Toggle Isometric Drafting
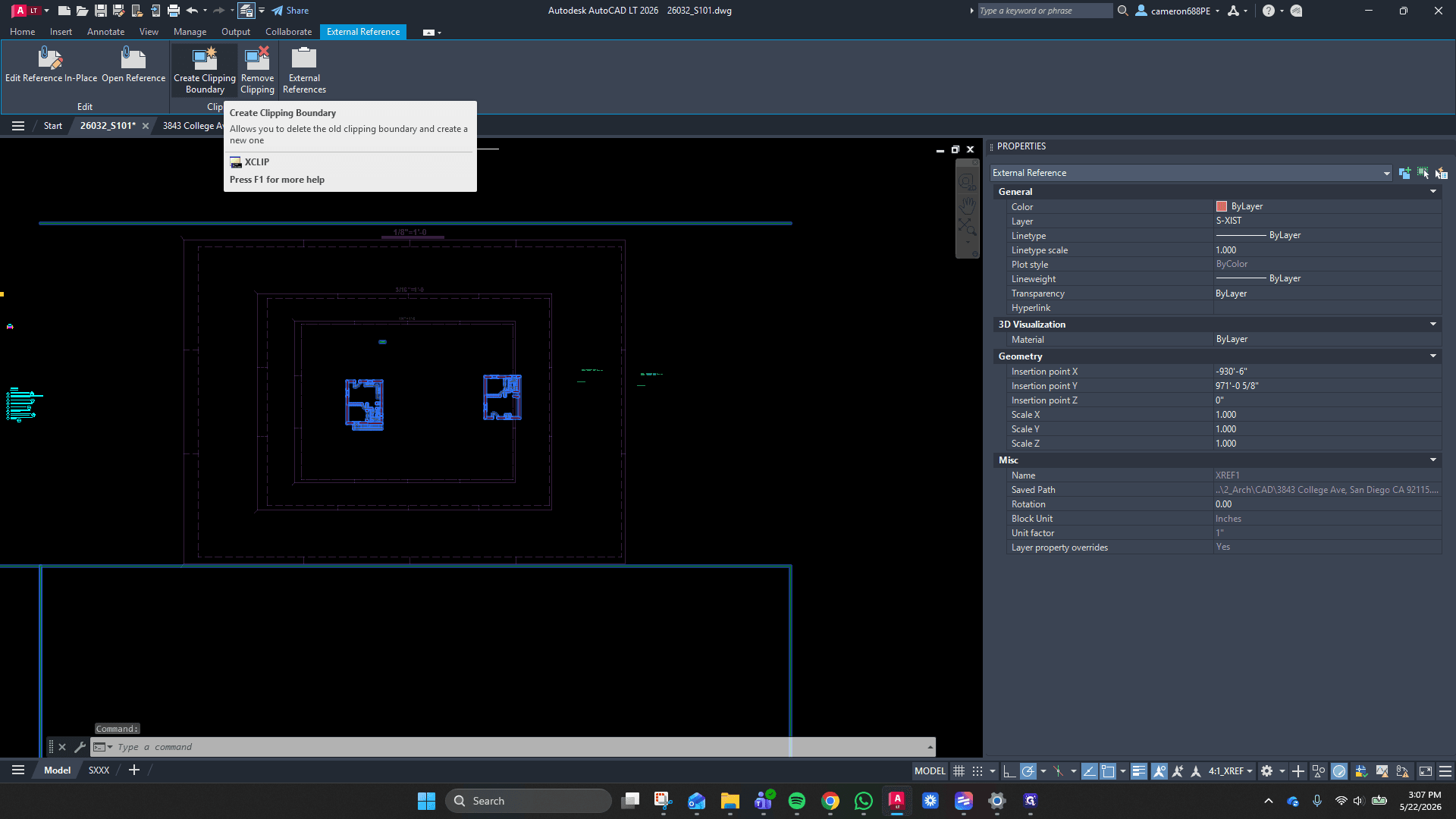Image resolution: width=1456 pixels, height=819 pixels. coord(1059,771)
